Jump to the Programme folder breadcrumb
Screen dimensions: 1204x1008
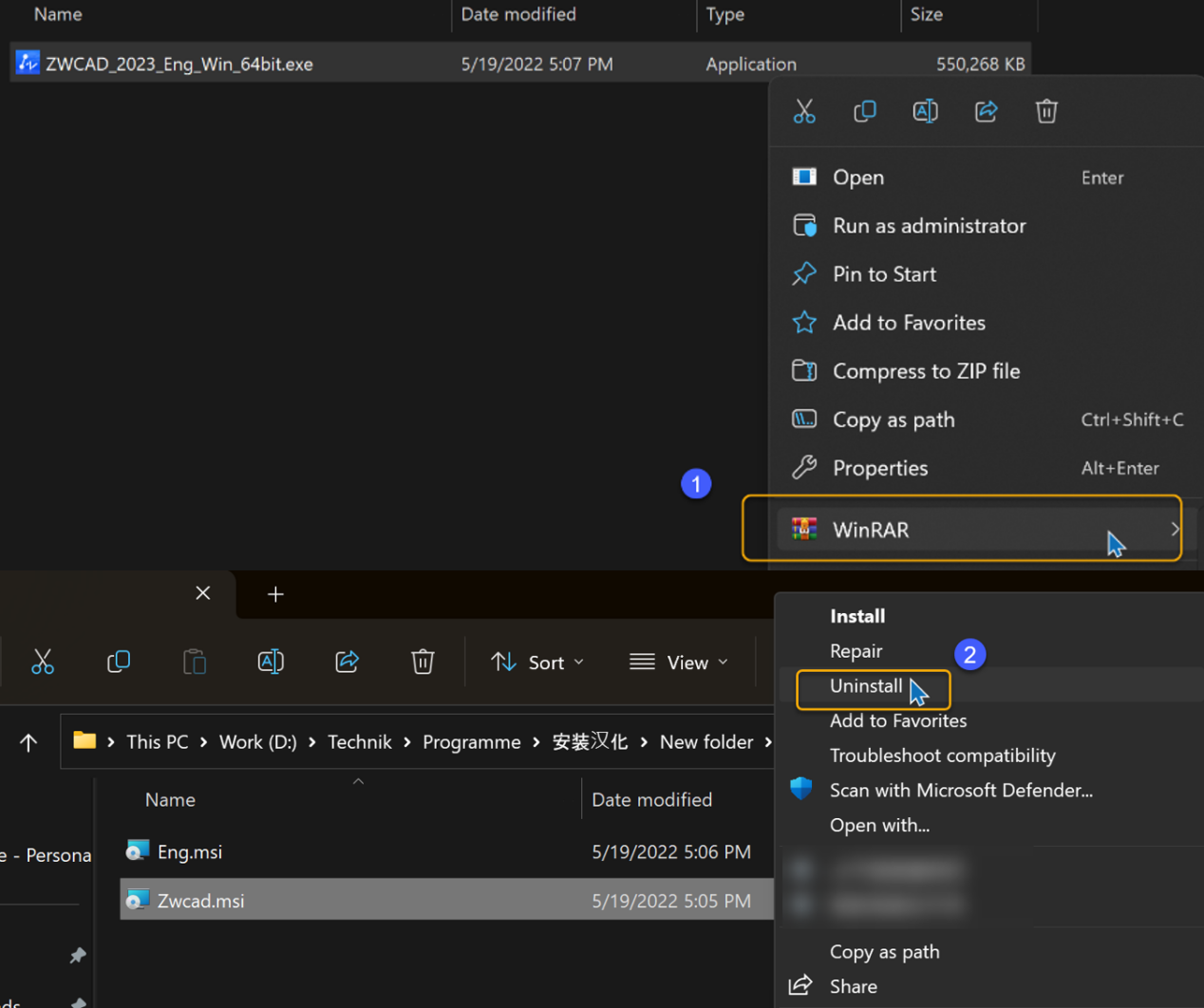472,741
